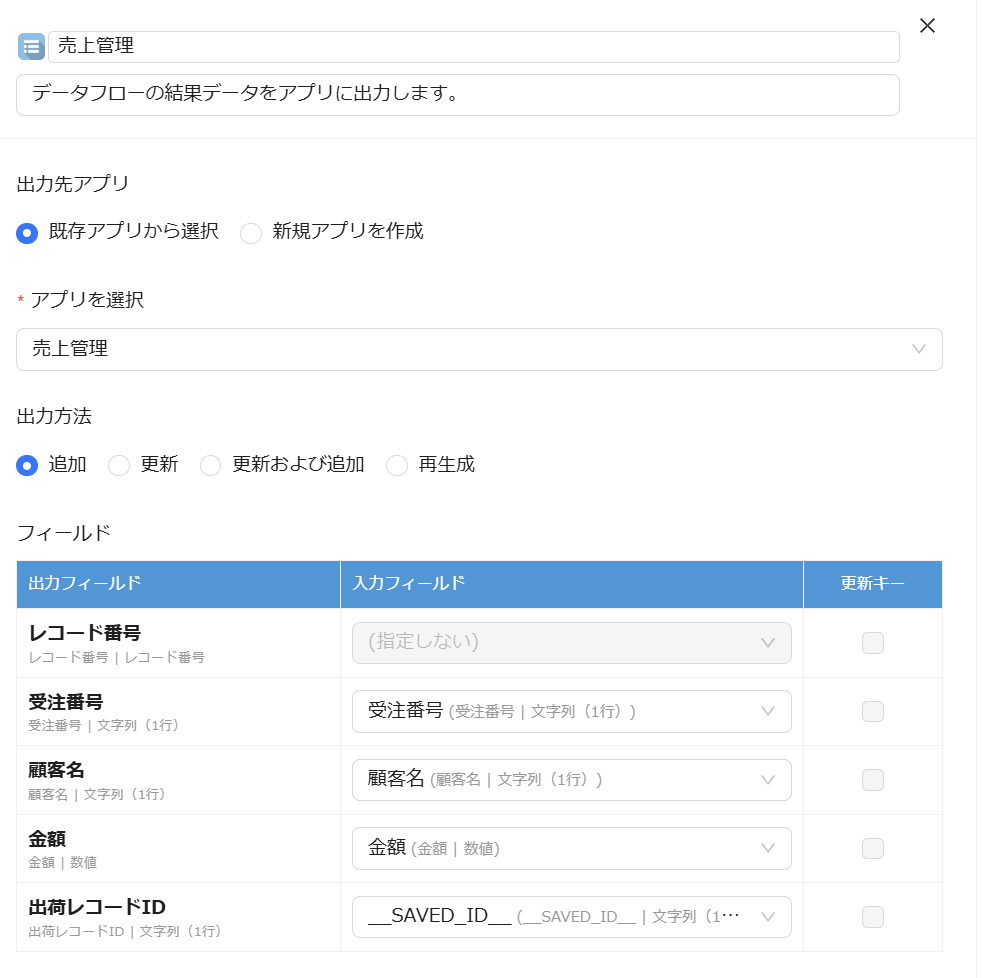
Task: Toggle 更新キー checkbox for 金額 row
Action: tap(872, 848)
